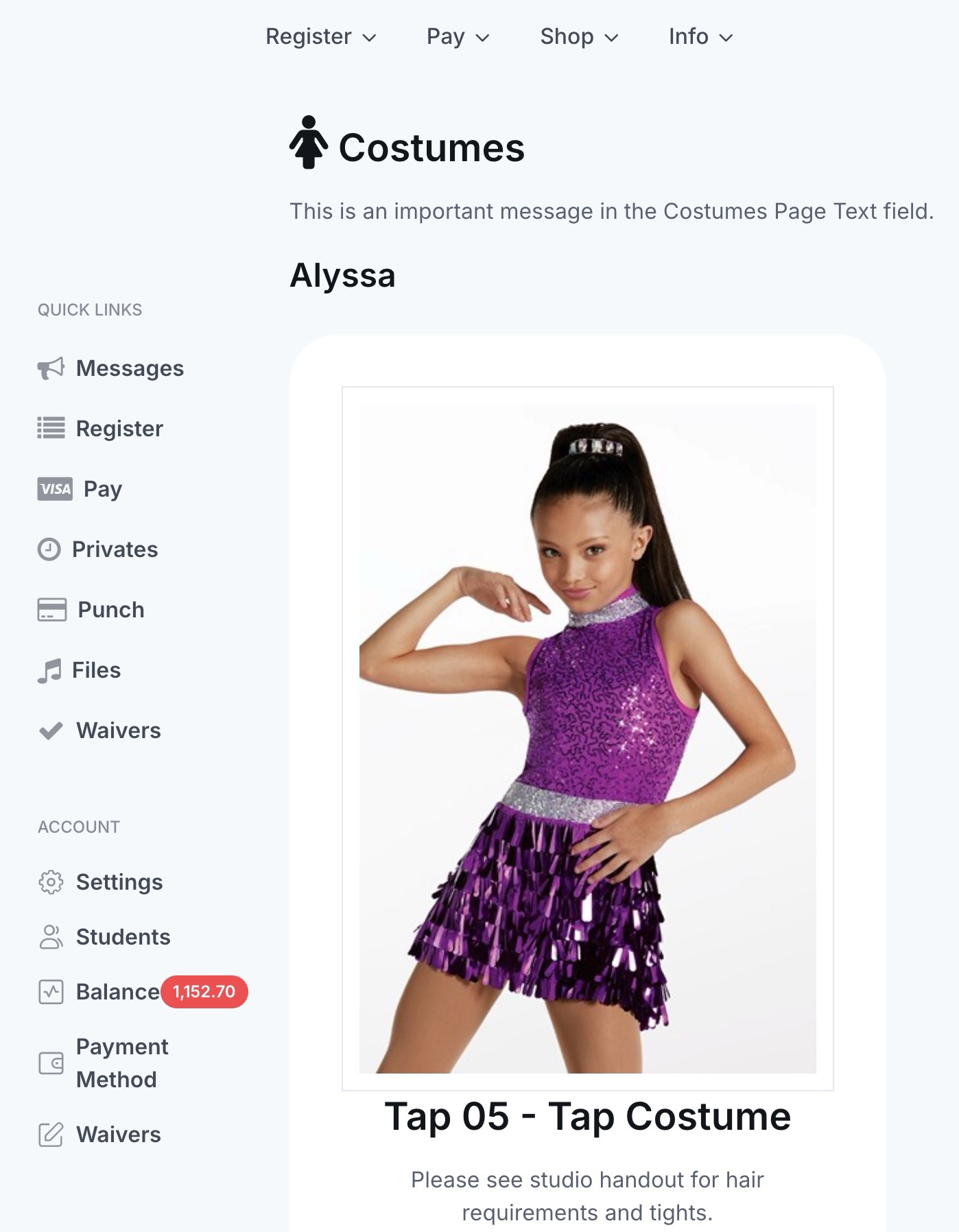Image resolution: width=959 pixels, height=1232 pixels.
Task: Click the music note Files icon
Action: click(49, 670)
